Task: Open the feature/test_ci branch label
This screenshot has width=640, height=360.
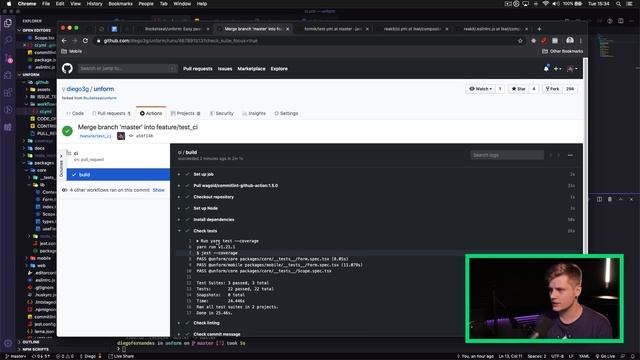Action: coord(95,136)
